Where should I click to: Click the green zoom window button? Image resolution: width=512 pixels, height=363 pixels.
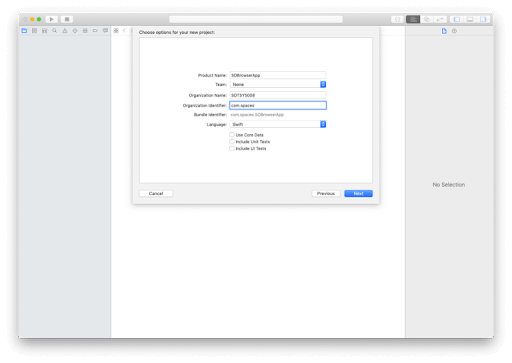[x=39, y=19]
